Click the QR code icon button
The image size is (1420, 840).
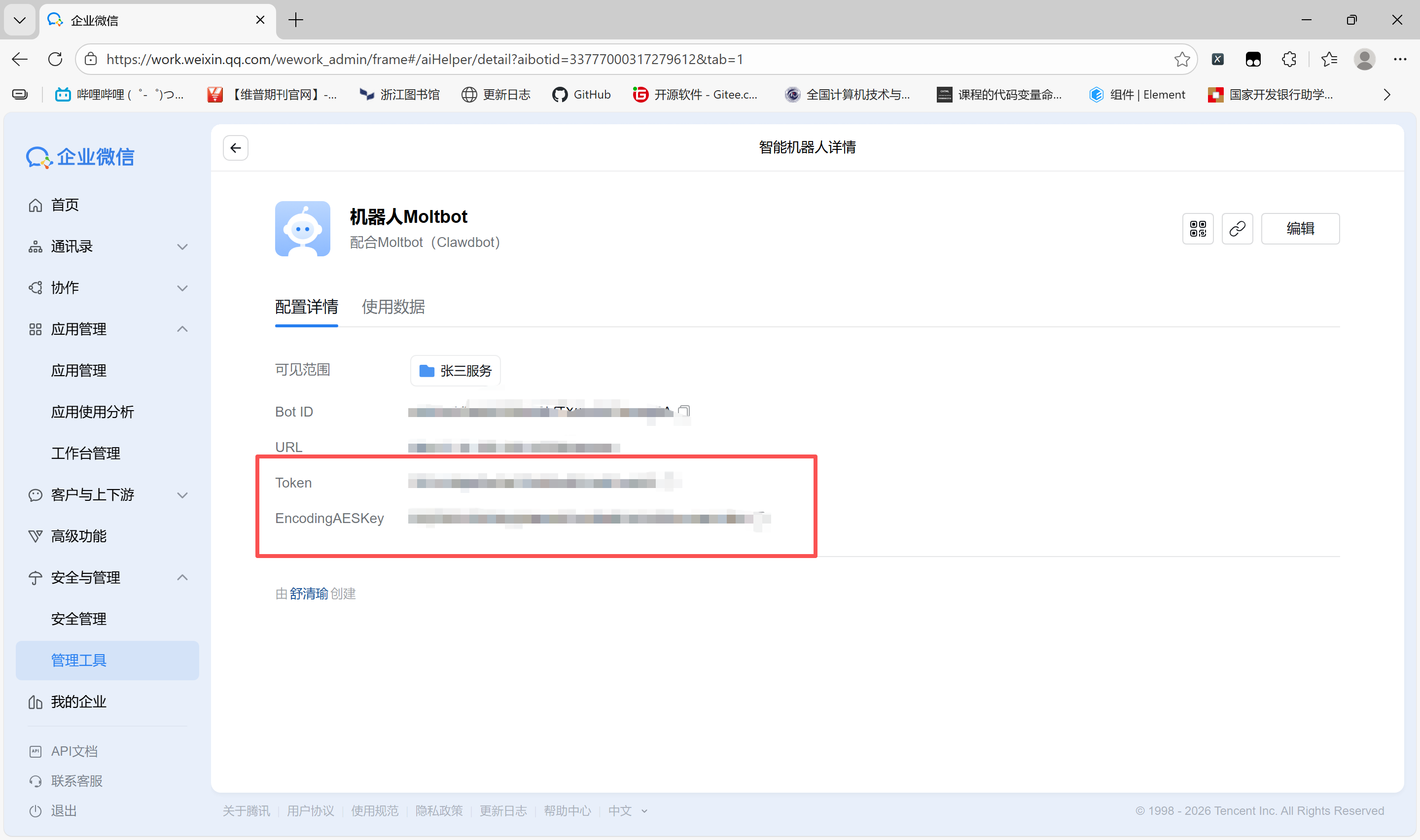coord(1198,229)
